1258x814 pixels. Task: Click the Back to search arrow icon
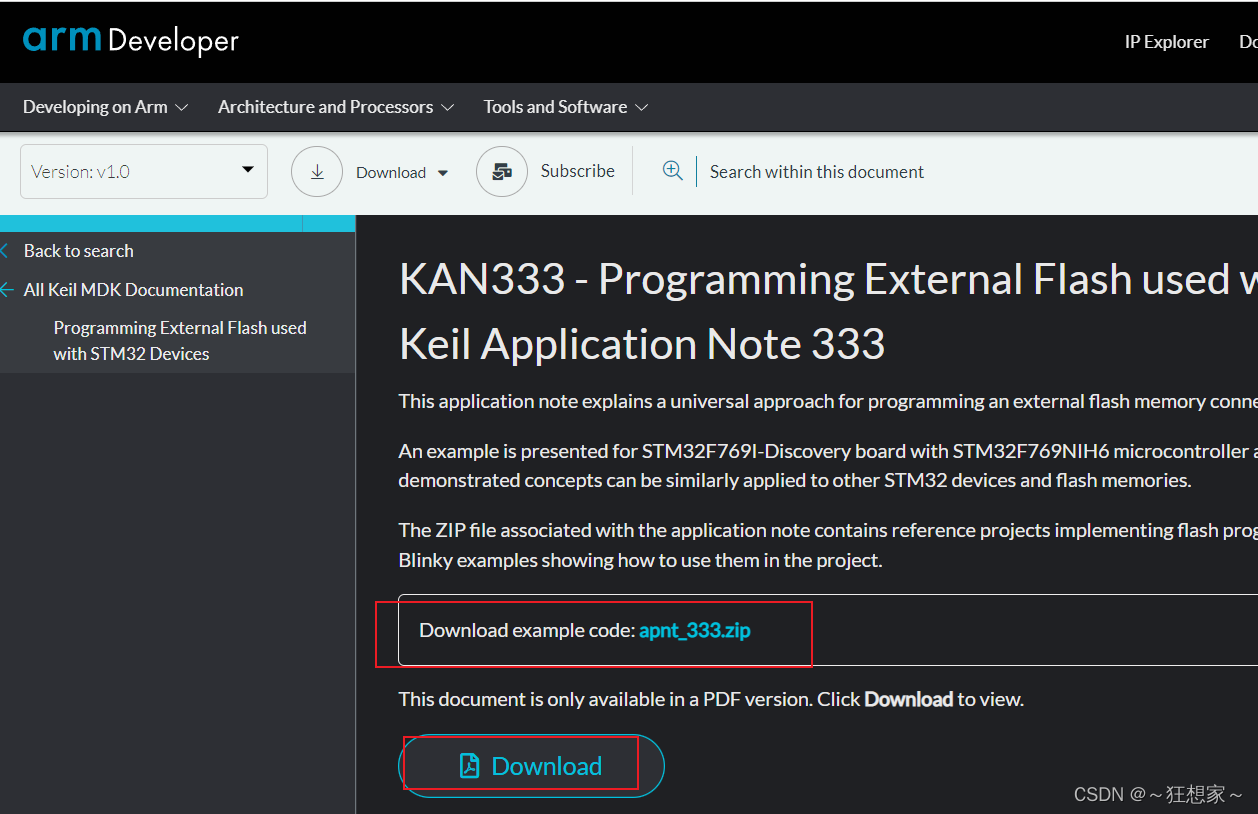5,251
